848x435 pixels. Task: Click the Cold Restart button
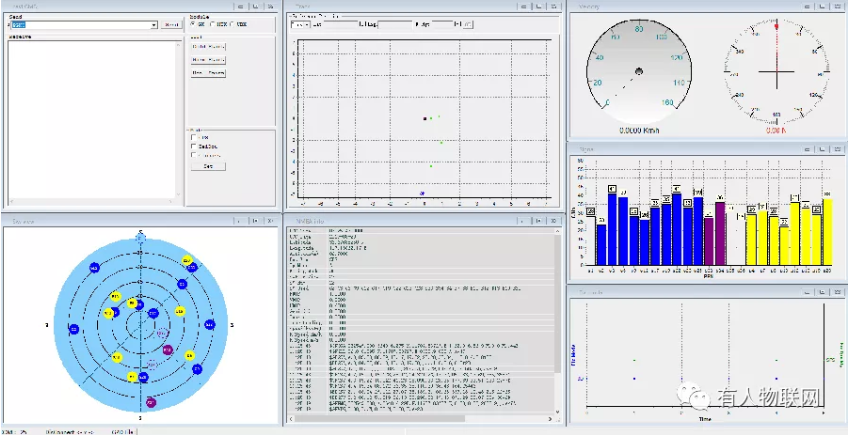click(208, 47)
